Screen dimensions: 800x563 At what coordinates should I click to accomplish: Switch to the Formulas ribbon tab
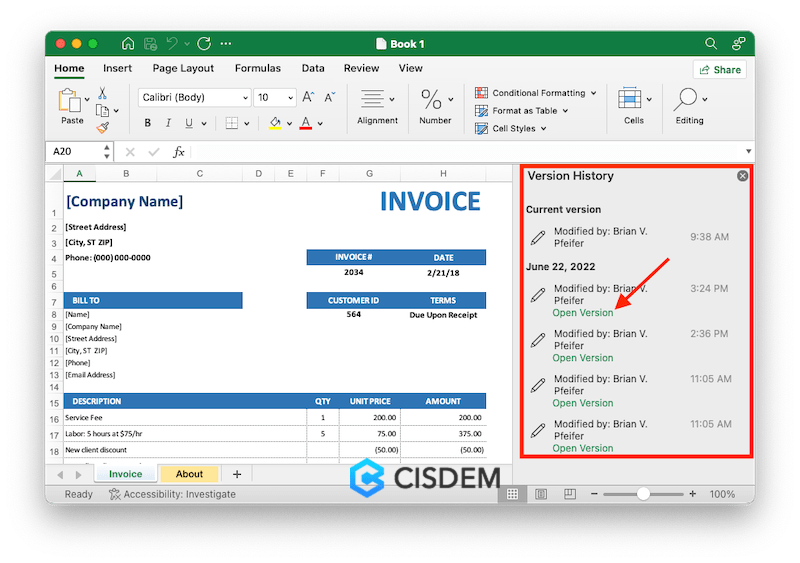(x=257, y=69)
